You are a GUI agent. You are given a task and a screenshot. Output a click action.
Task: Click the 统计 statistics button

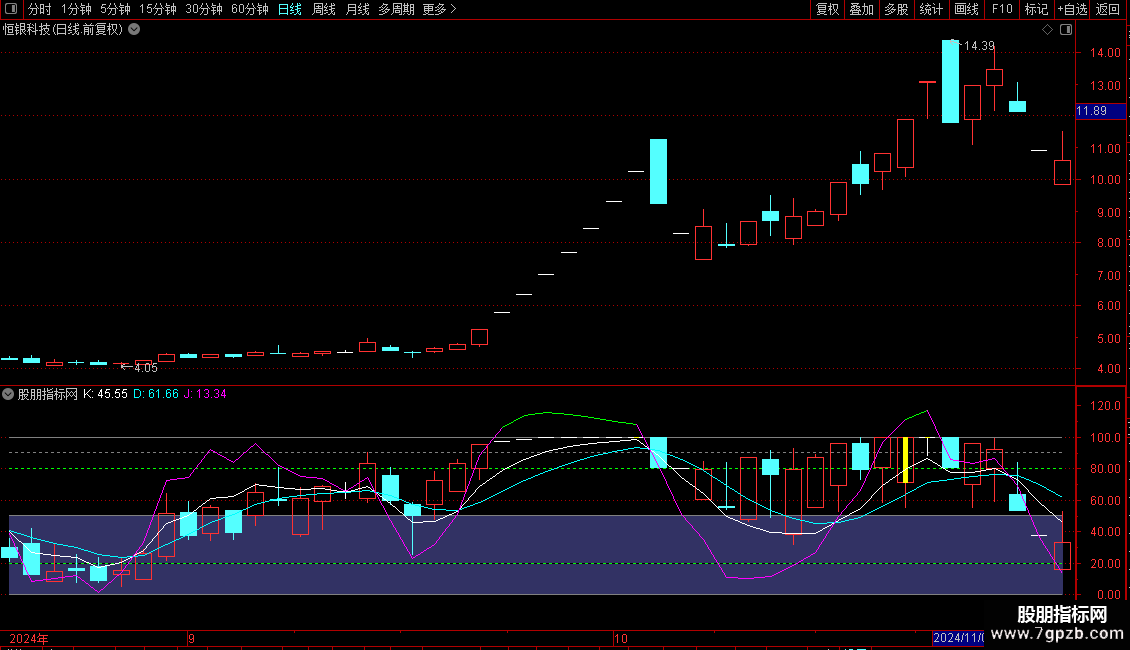coord(931,9)
